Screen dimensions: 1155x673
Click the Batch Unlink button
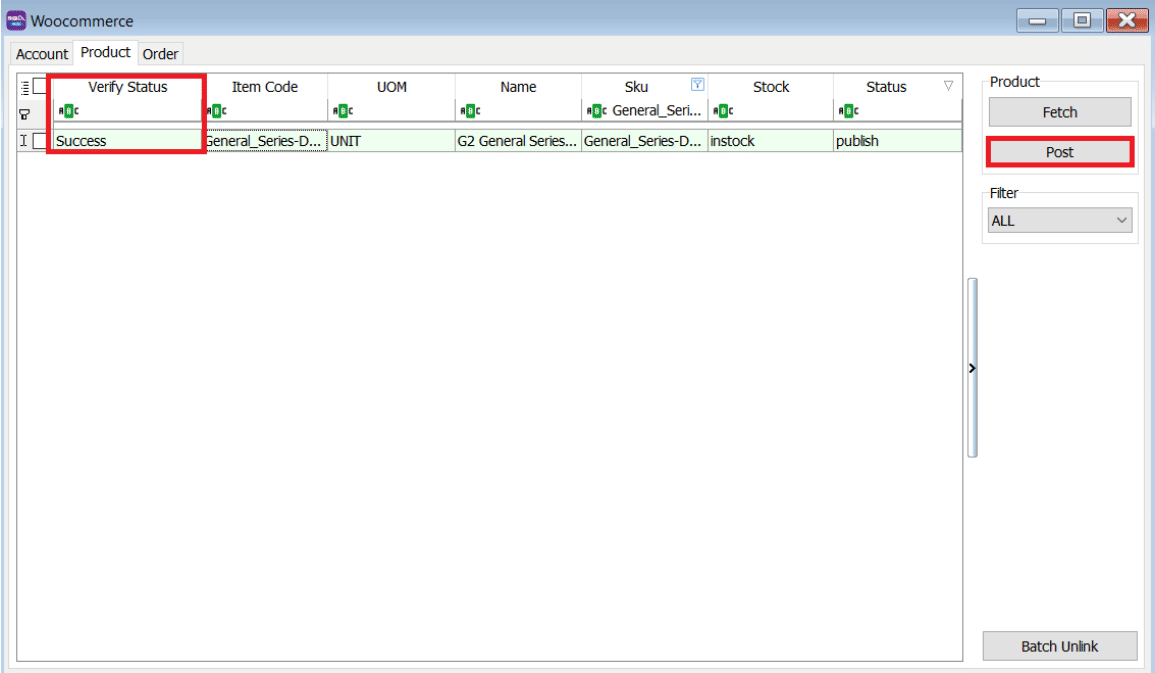click(1059, 646)
